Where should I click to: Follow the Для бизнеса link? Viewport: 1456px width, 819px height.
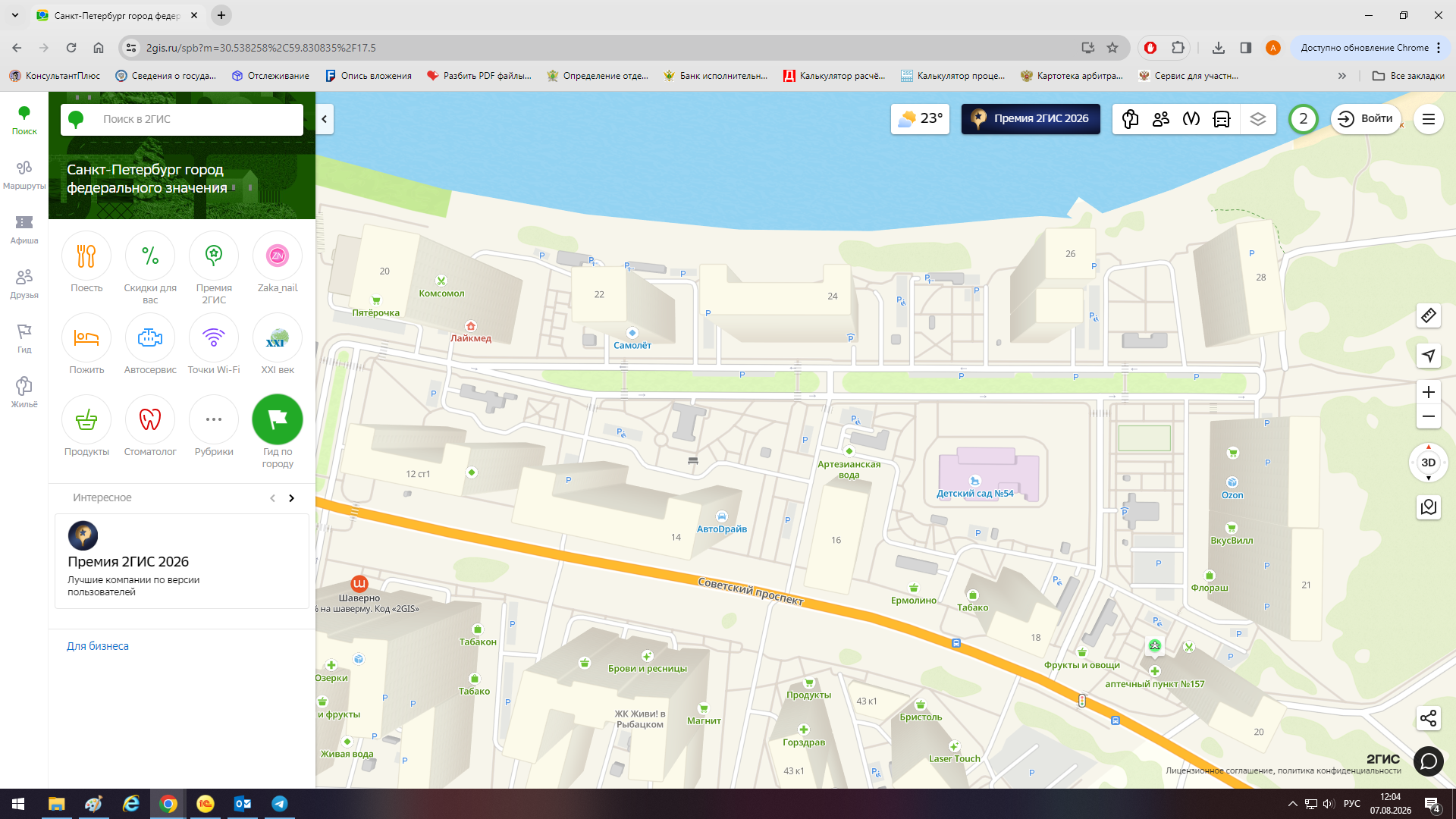[x=98, y=646]
